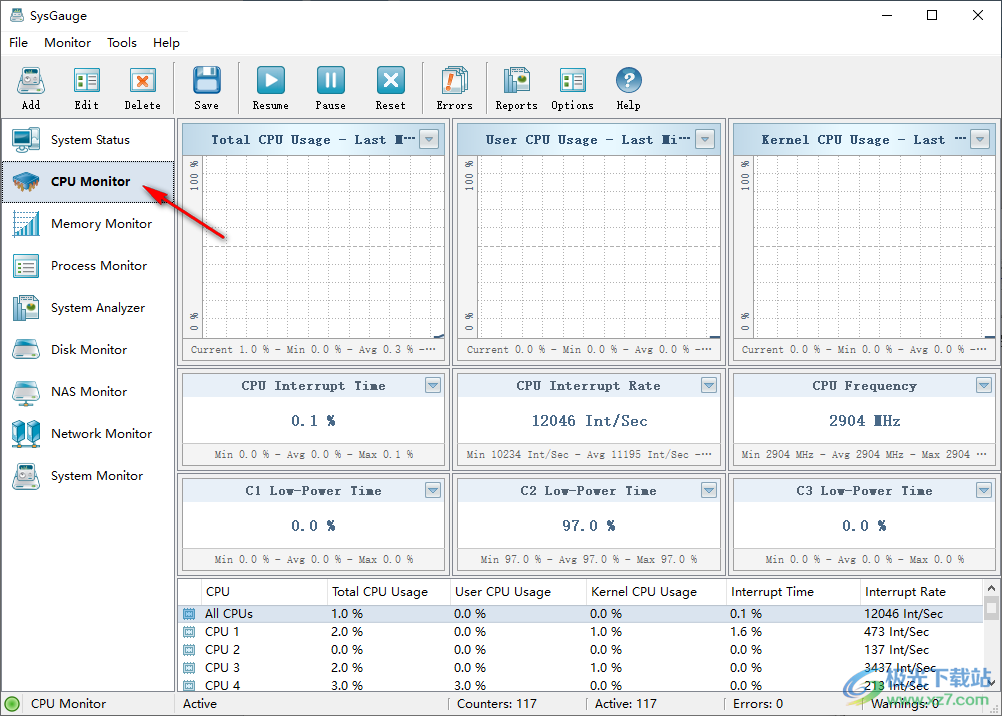The height and width of the screenshot is (716, 1002).
Task: Expand User CPU Usage chart dropdown
Action: (705, 139)
